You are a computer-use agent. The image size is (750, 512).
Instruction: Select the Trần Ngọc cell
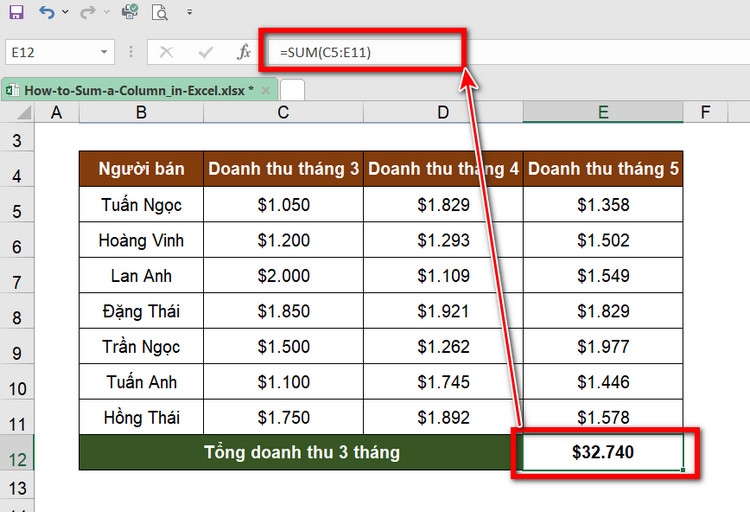[141, 346]
